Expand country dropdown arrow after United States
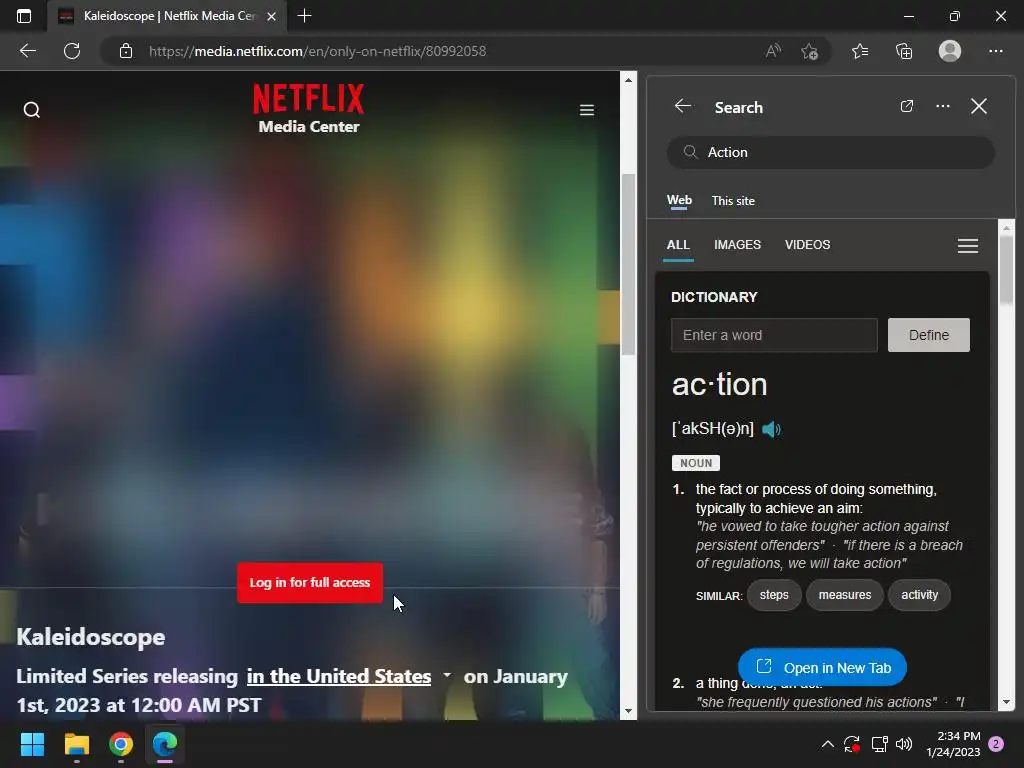1024x768 pixels. tap(447, 675)
